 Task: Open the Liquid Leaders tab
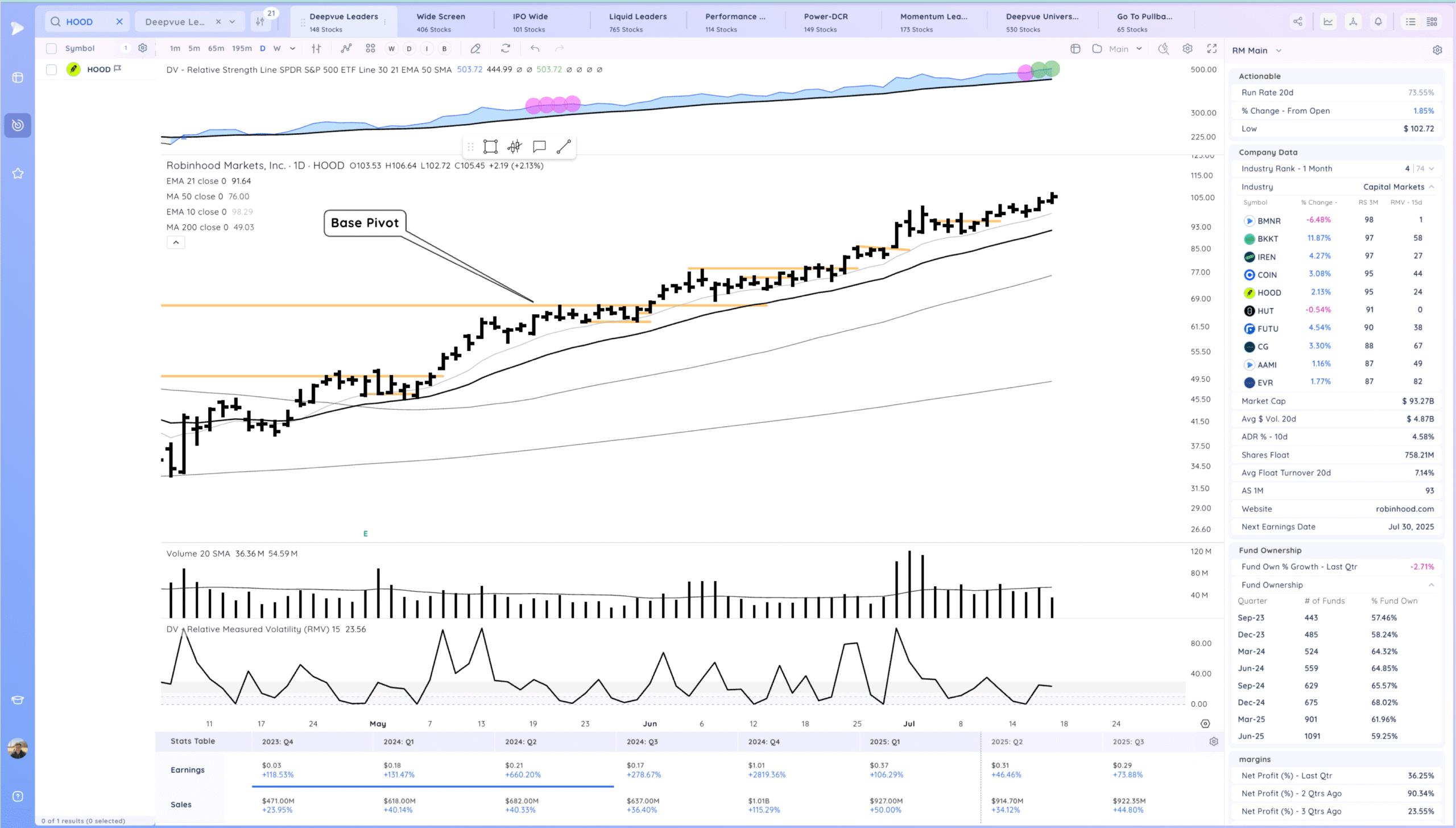(x=638, y=22)
